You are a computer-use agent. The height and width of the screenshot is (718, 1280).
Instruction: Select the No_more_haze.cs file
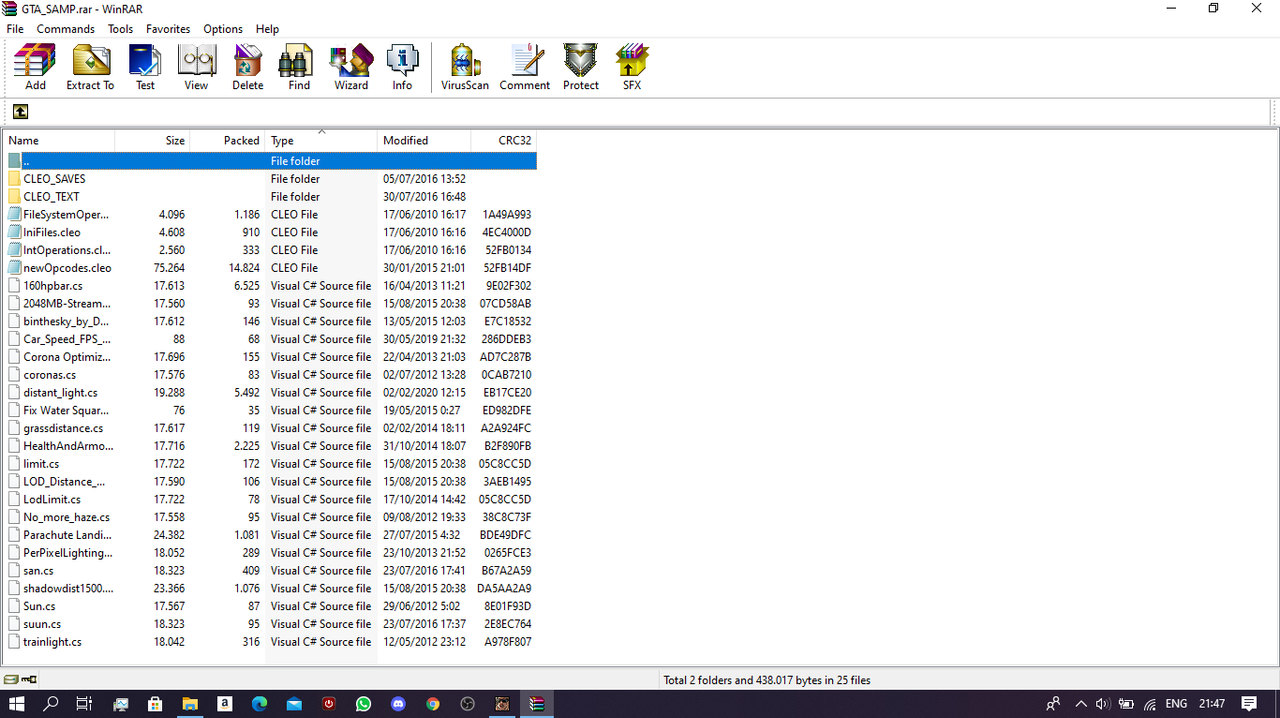271,517
